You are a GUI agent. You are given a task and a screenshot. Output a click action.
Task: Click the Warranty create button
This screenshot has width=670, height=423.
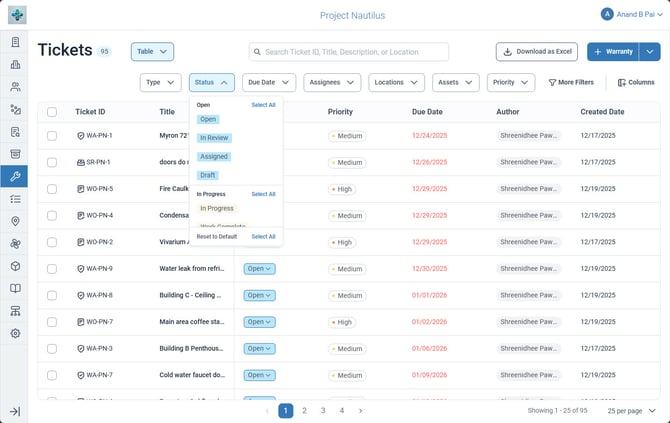tap(613, 52)
